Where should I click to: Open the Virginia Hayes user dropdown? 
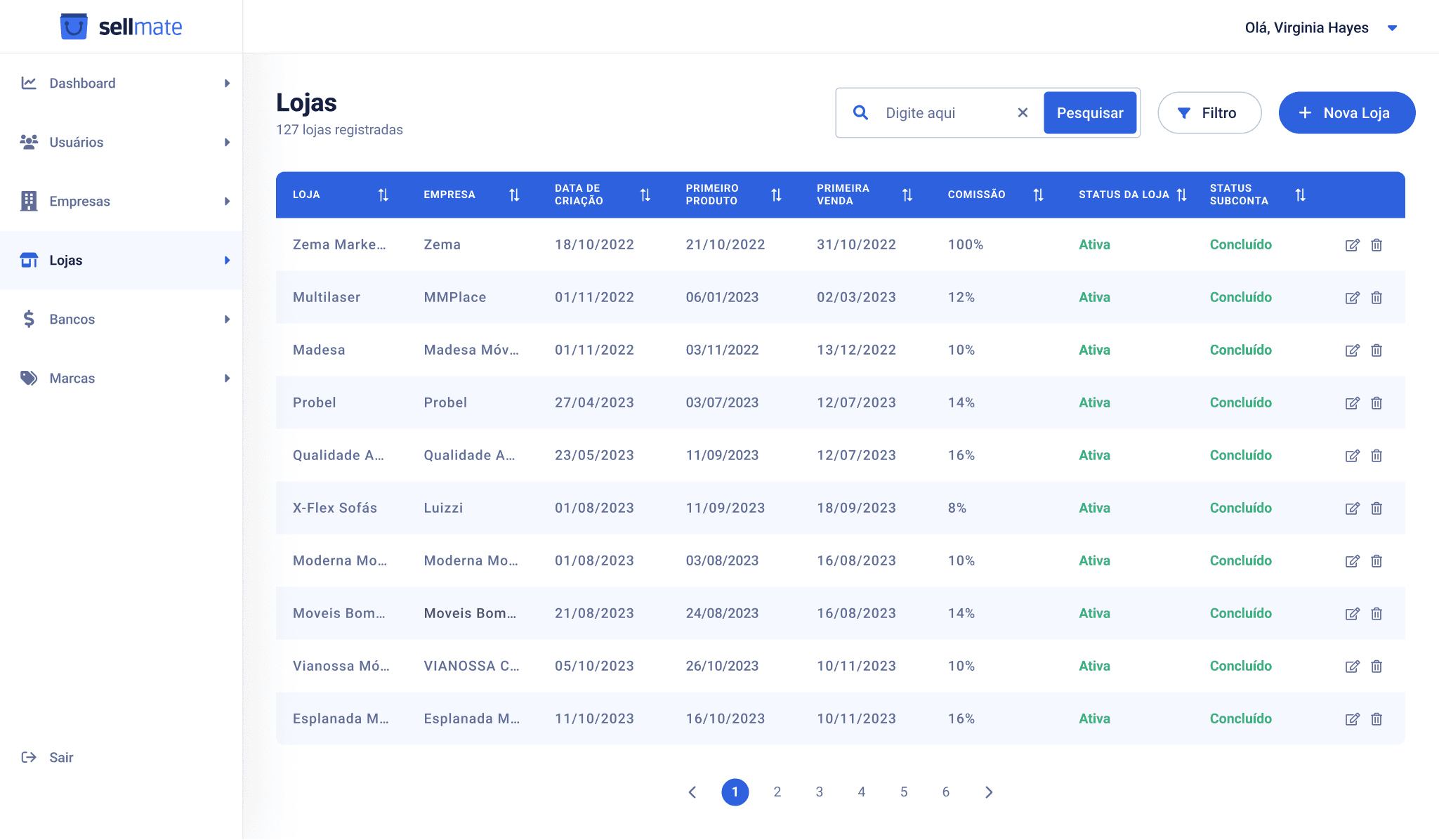(x=1392, y=28)
